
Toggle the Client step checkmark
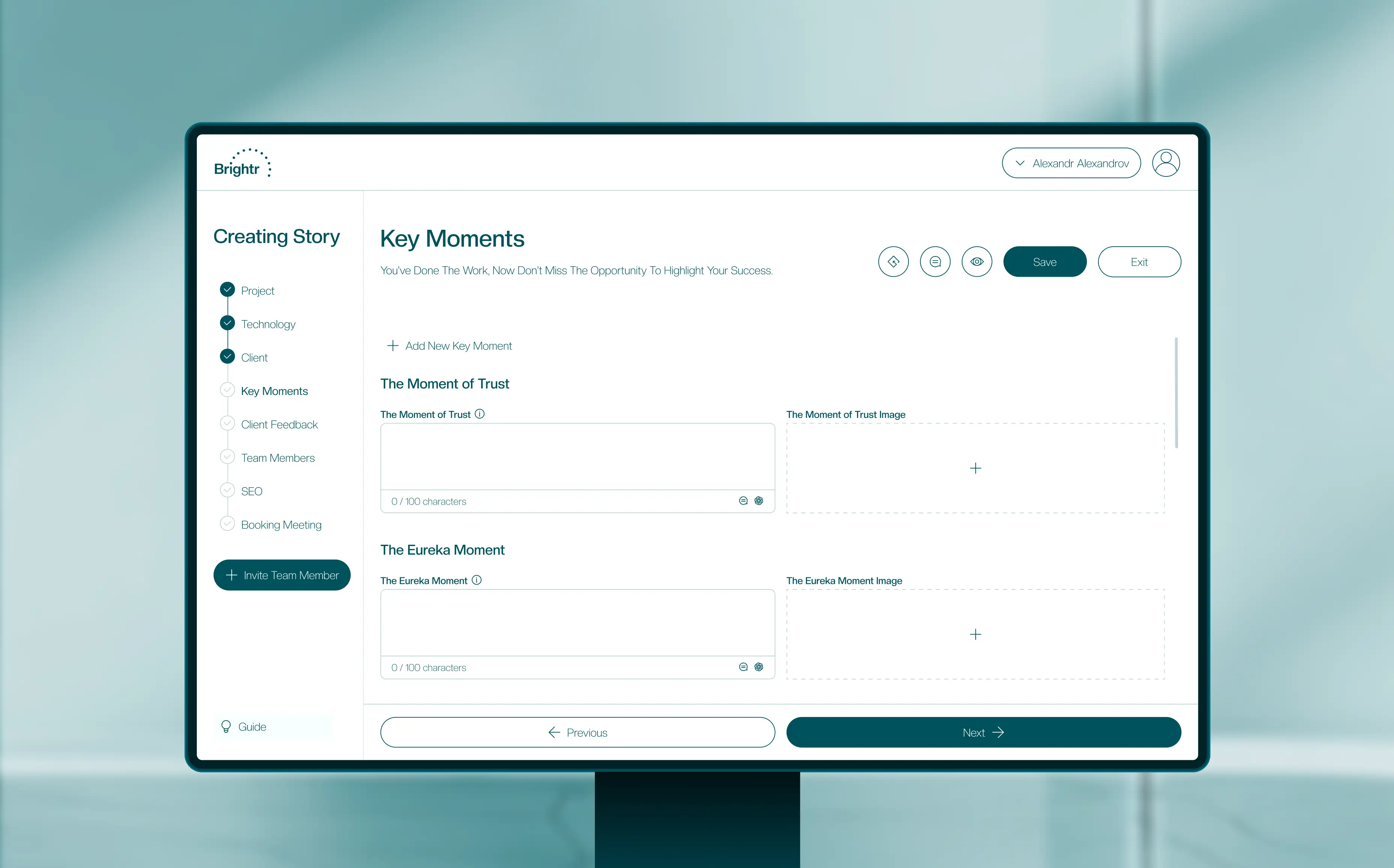tap(227, 356)
